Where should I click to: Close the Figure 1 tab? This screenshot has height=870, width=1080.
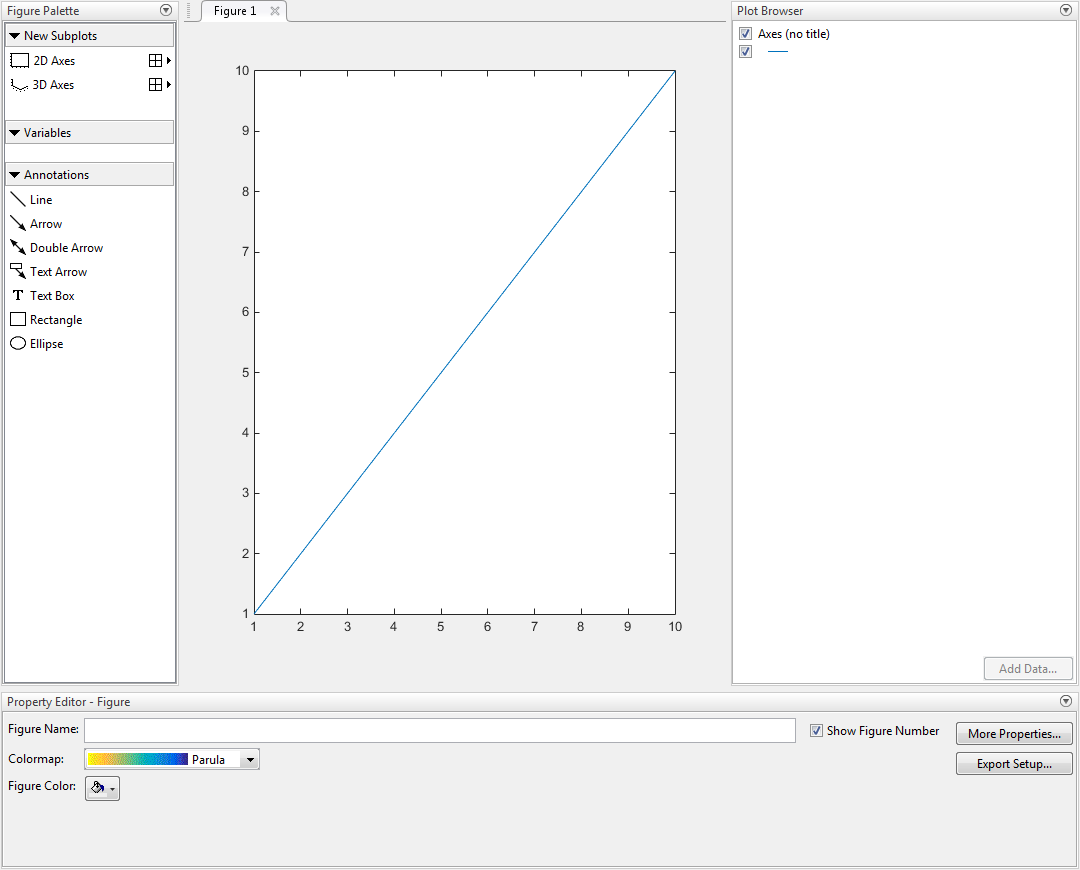pyautogui.click(x=275, y=11)
